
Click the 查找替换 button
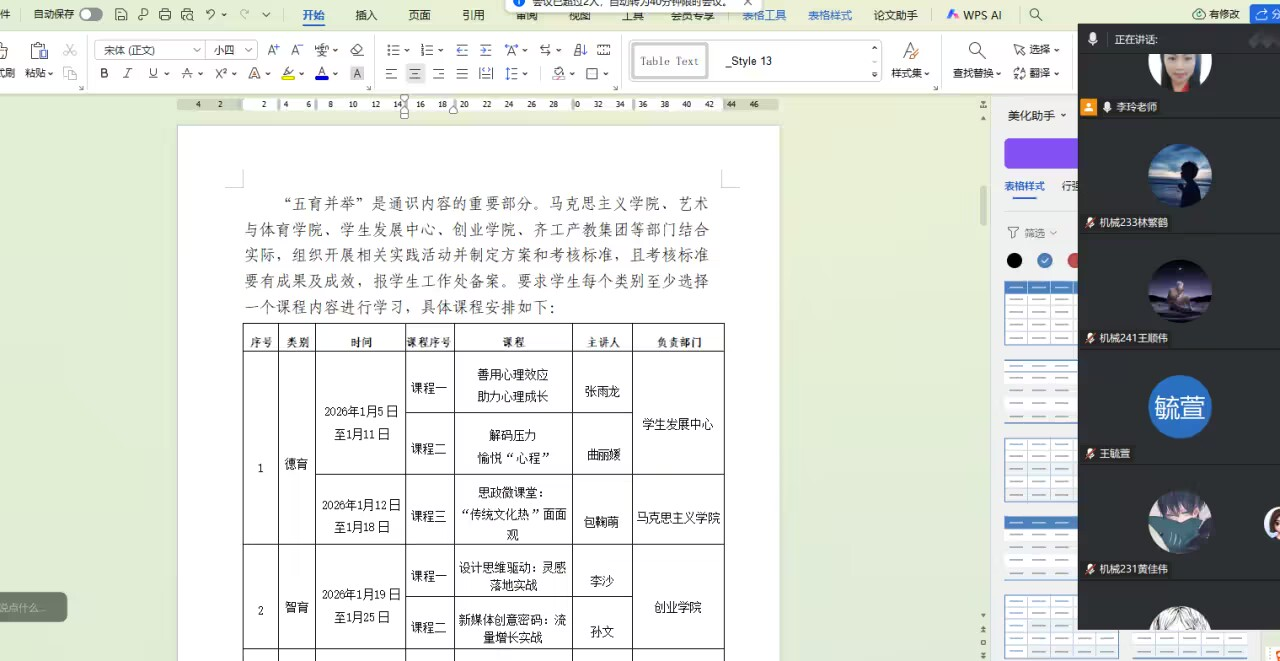click(x=976, y=60)
